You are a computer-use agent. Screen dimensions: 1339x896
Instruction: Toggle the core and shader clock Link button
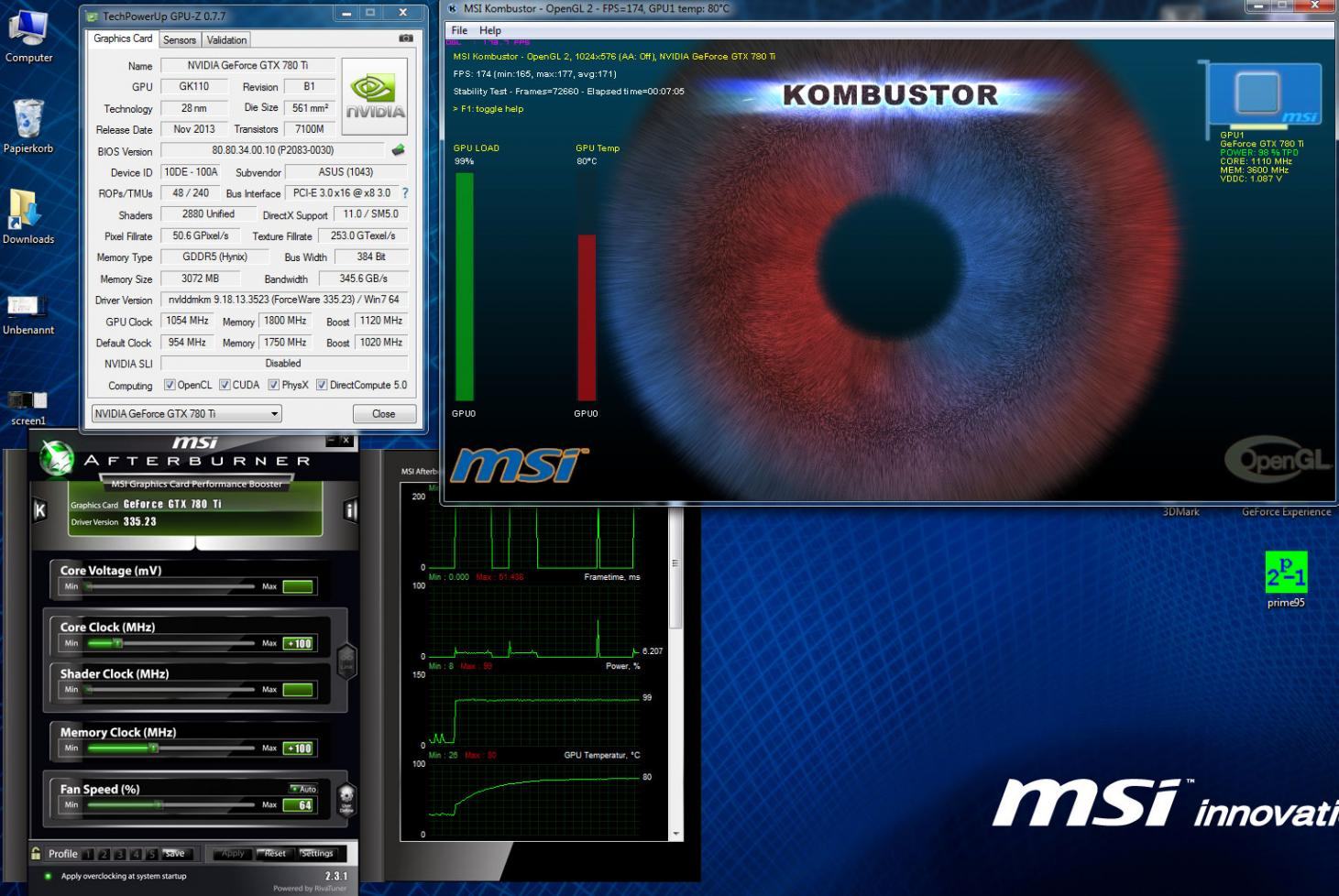tap(346, 660)
